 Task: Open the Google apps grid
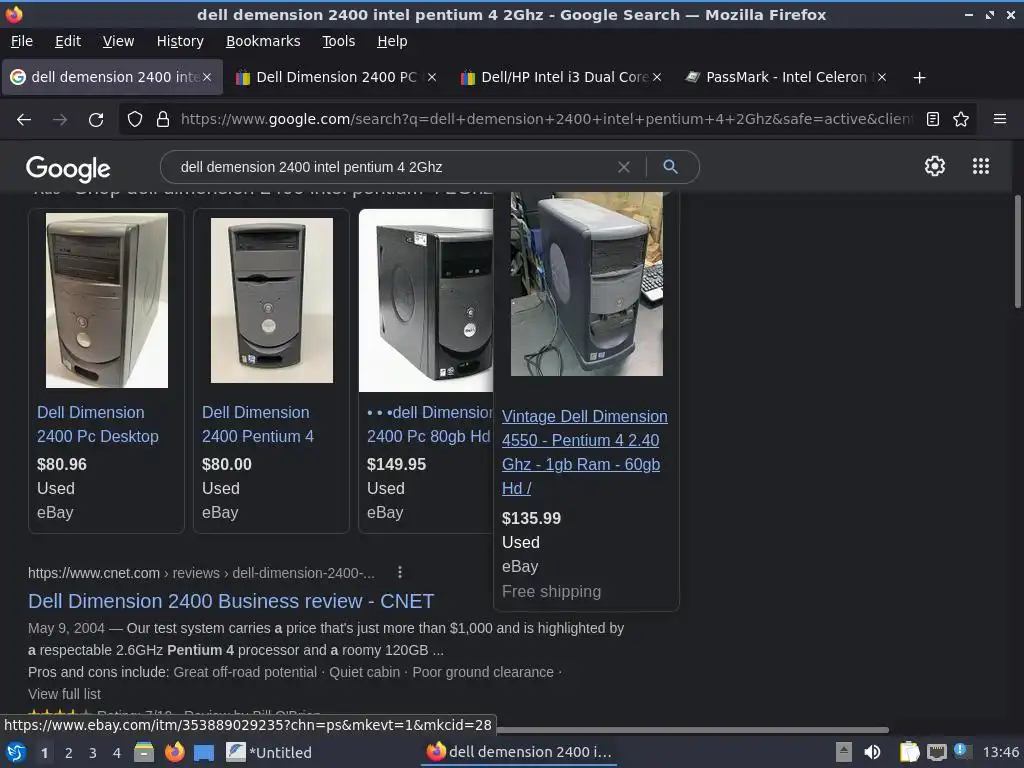click(980, 166)
